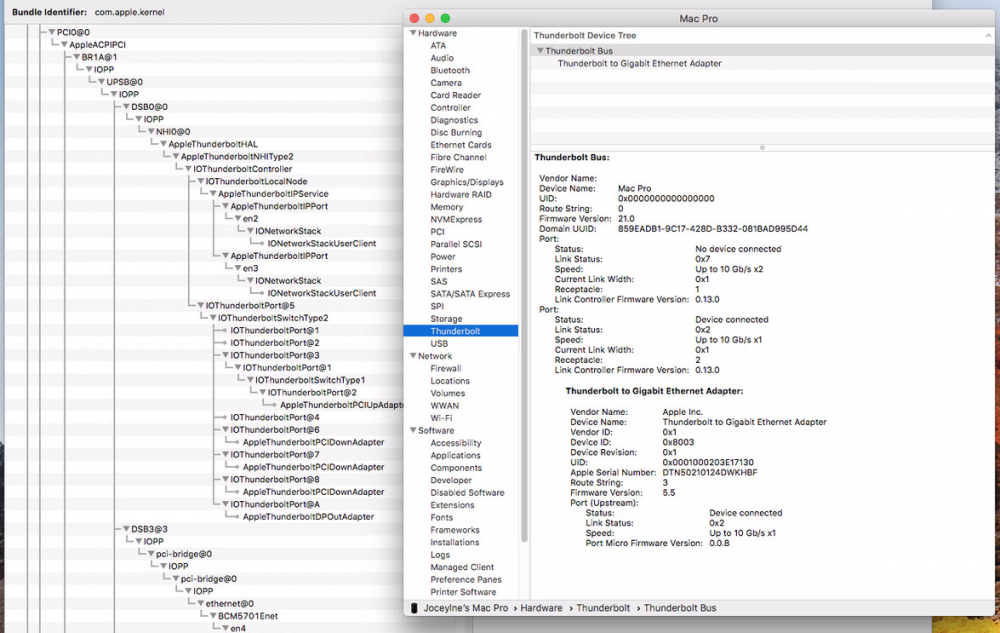
Task: Select USB in the Hardware list
Action: tap(439, 344)
